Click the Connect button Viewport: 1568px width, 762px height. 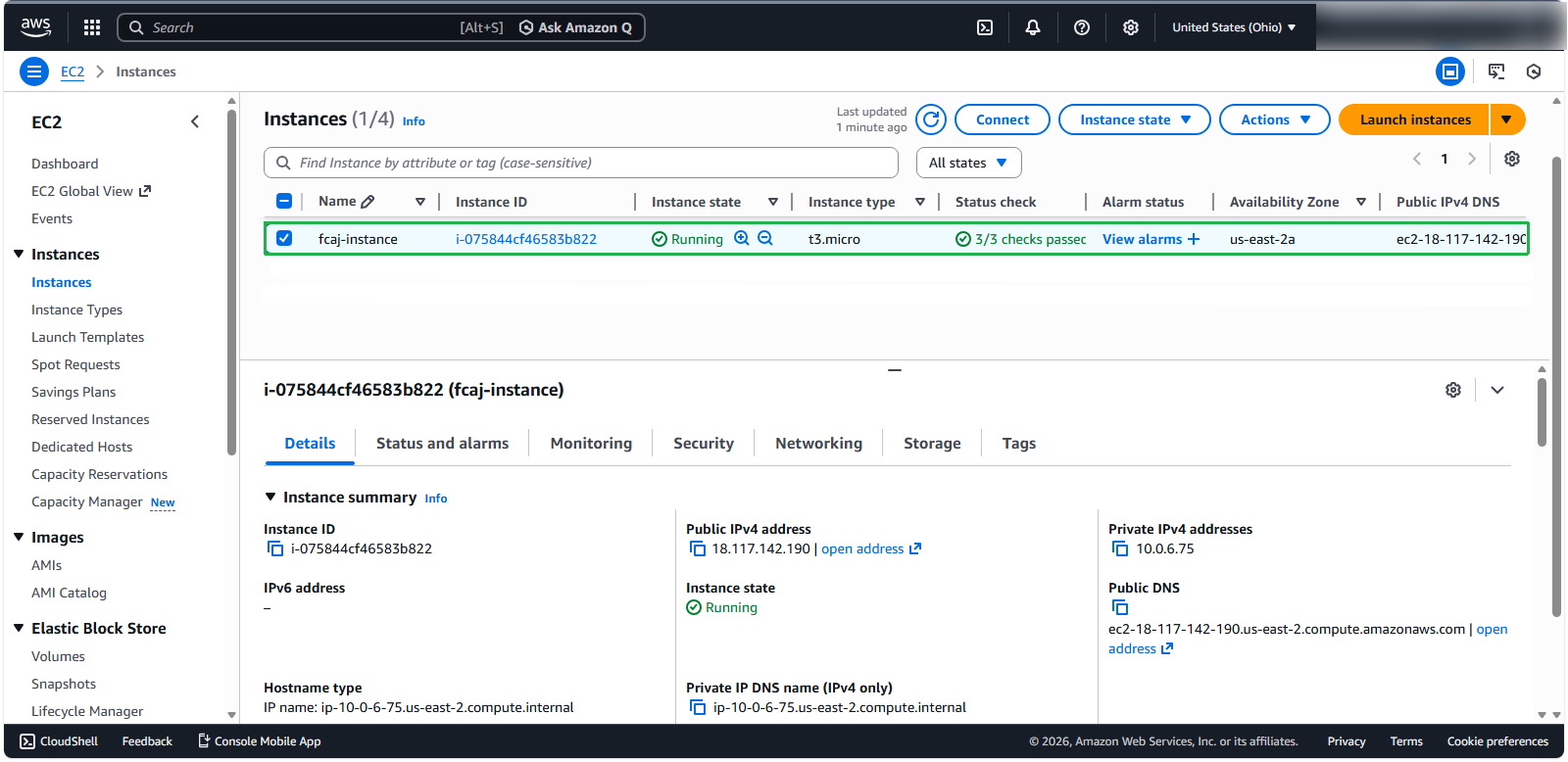click(x=1003, y=119)
